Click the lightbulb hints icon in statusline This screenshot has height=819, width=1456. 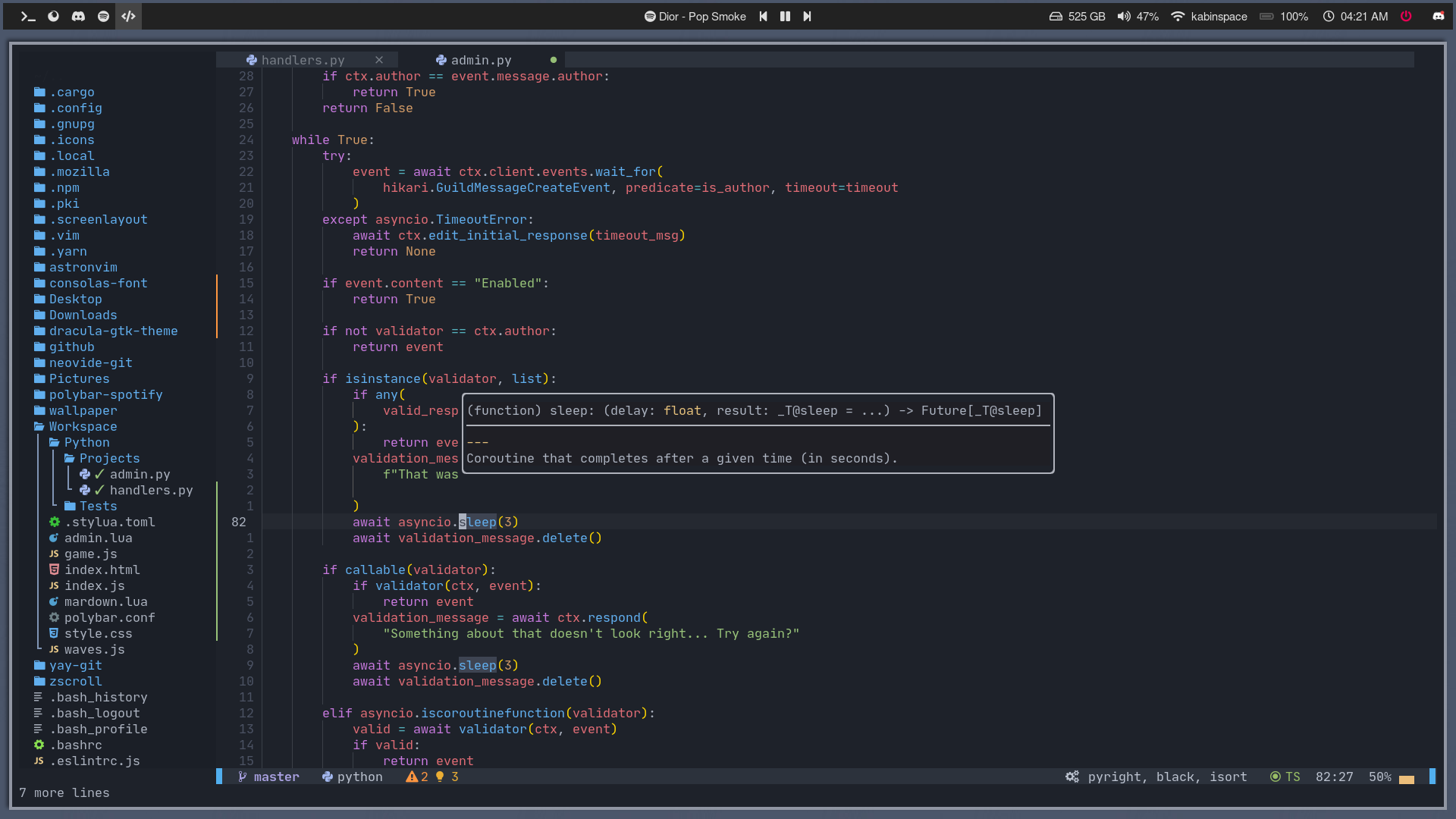440,777
